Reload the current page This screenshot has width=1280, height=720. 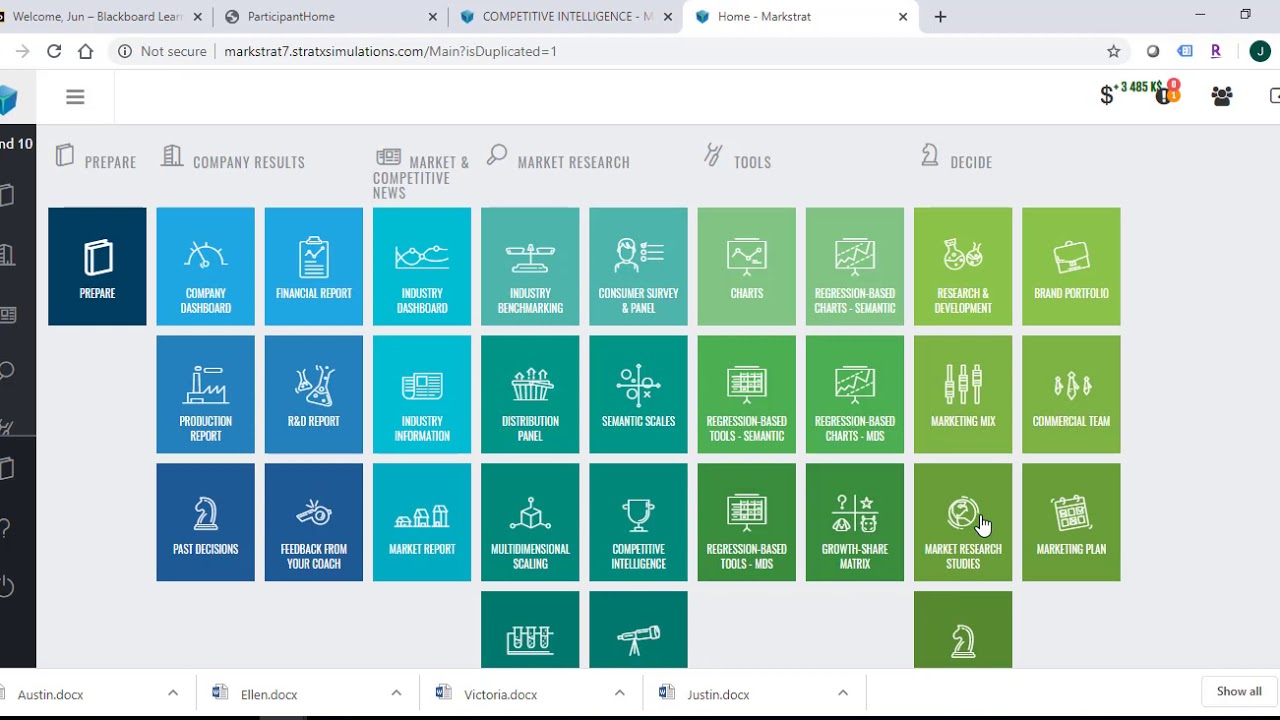pos(54,51)
